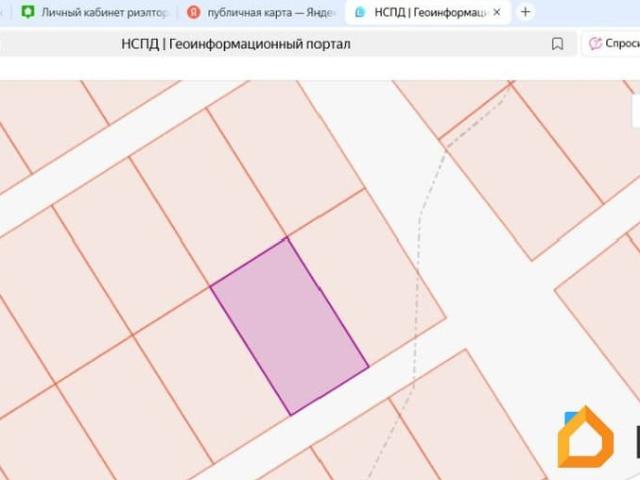Click the orange house logo watermark
The image size is (640, 480).
585,438
